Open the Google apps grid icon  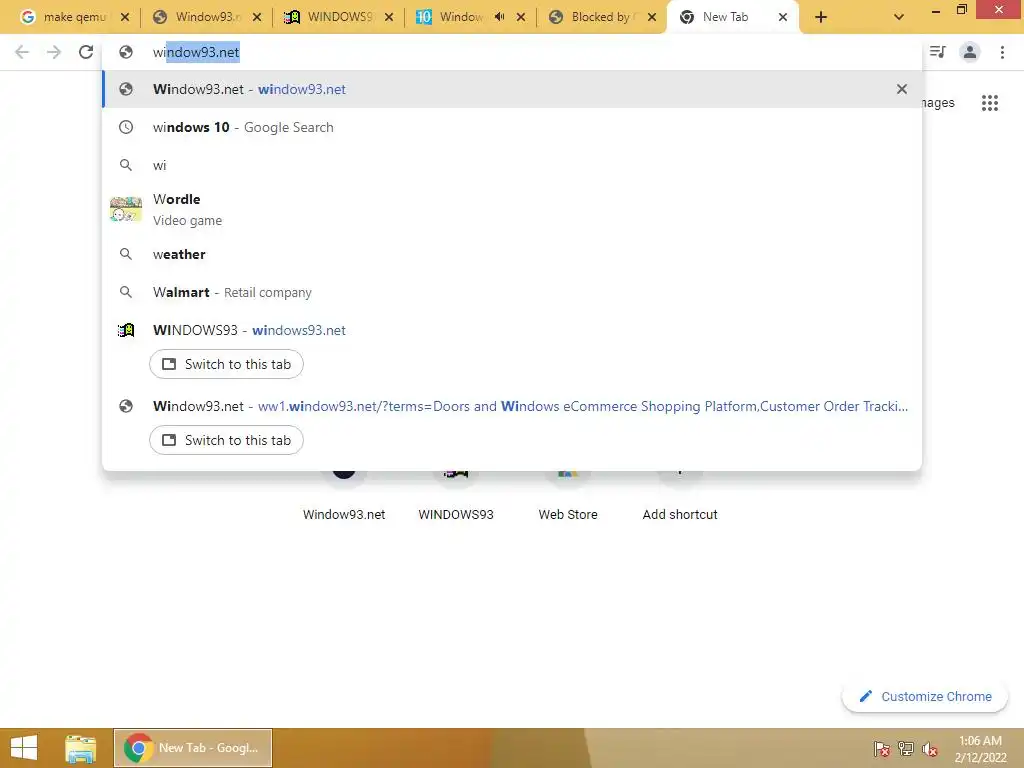[x=989, y=103]
